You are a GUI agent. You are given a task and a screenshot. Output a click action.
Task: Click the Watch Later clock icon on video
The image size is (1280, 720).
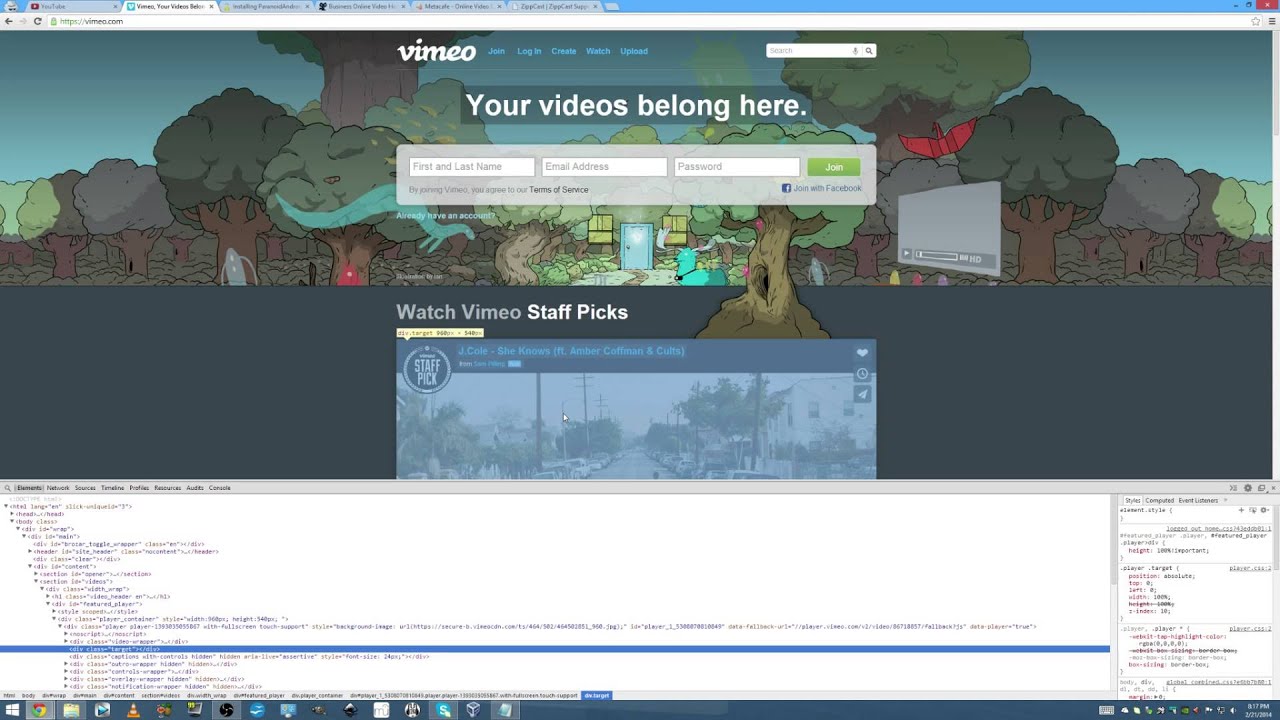(862, 374)
